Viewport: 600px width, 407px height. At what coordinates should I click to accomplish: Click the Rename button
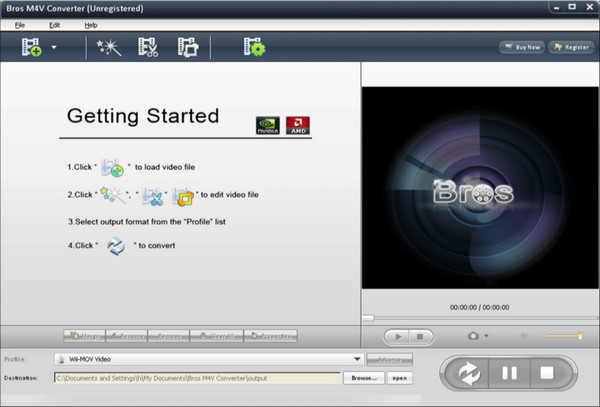tap(127, 336)
